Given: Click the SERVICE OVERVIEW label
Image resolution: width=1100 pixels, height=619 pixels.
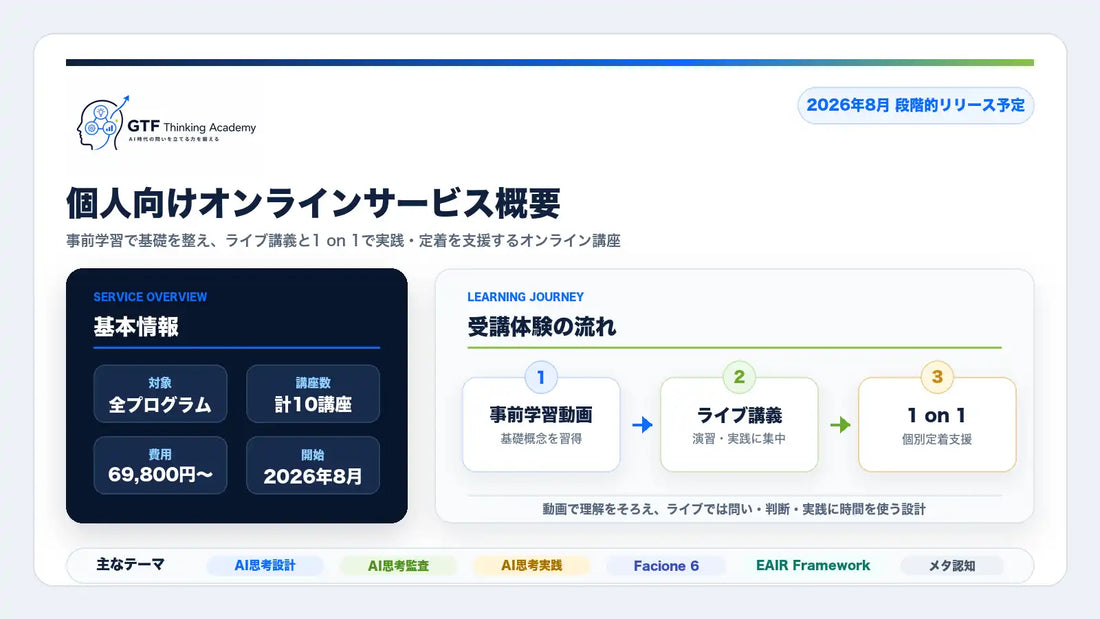Looking at the screenshot, I should click(150, 297).
